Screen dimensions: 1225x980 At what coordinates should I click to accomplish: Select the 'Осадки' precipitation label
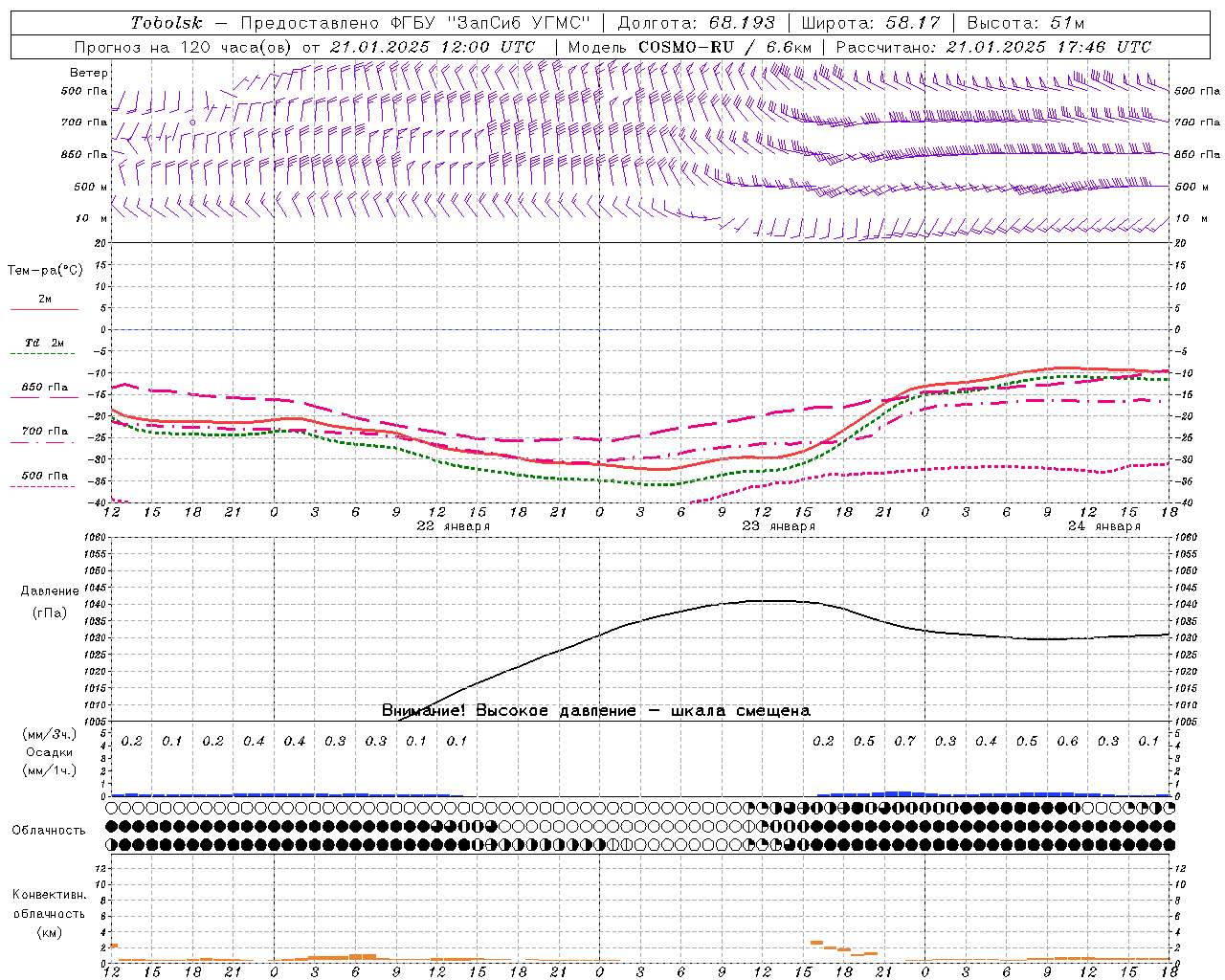(x=50, y=752)
